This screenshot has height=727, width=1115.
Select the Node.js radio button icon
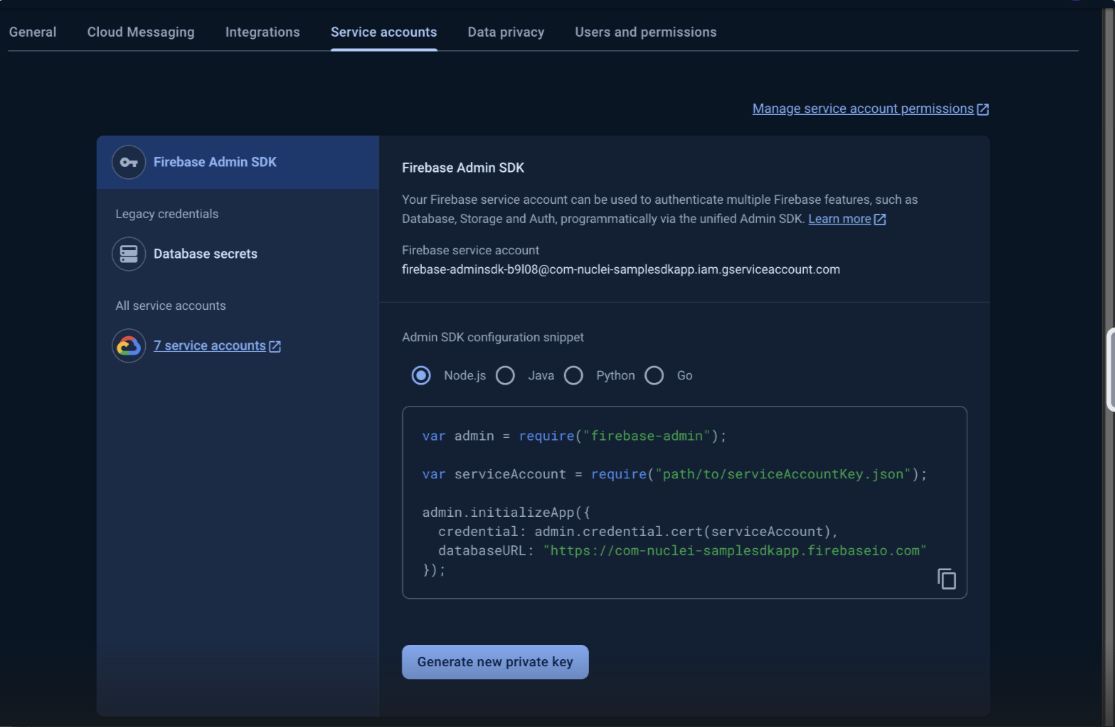click(422, 375)
